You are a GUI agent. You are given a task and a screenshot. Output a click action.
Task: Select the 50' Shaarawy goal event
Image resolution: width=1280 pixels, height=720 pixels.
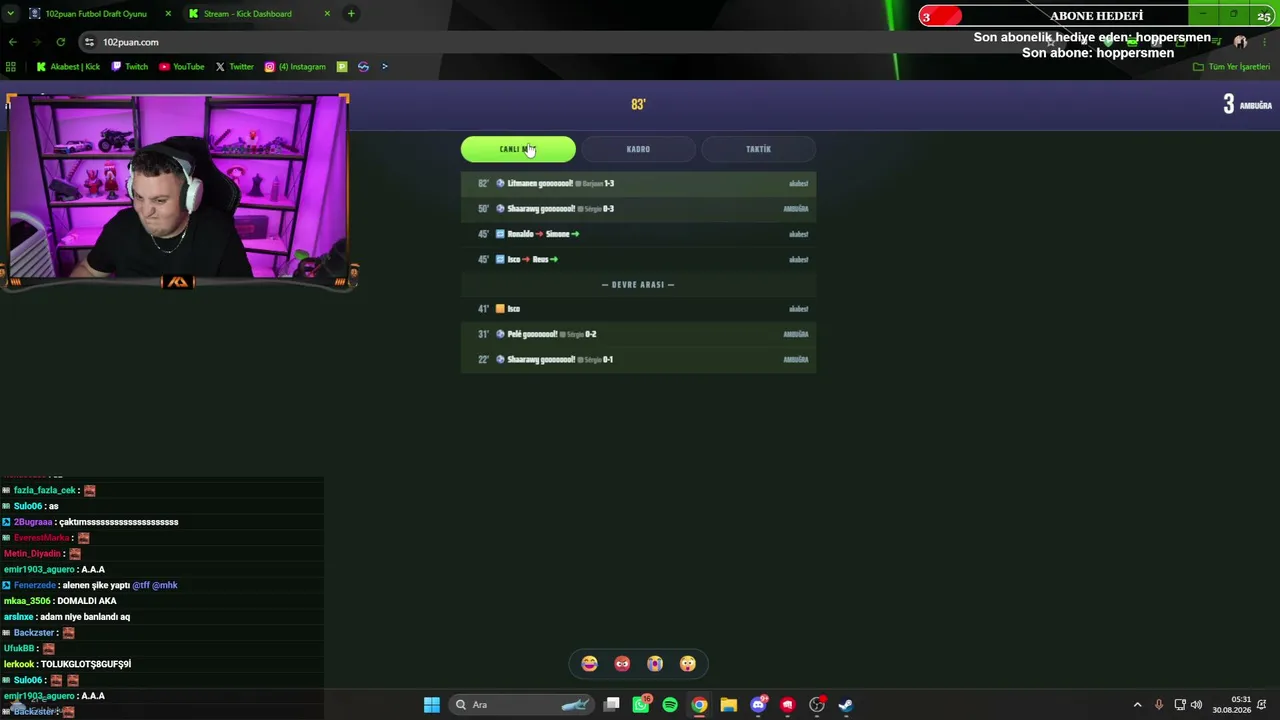point(638,209)
